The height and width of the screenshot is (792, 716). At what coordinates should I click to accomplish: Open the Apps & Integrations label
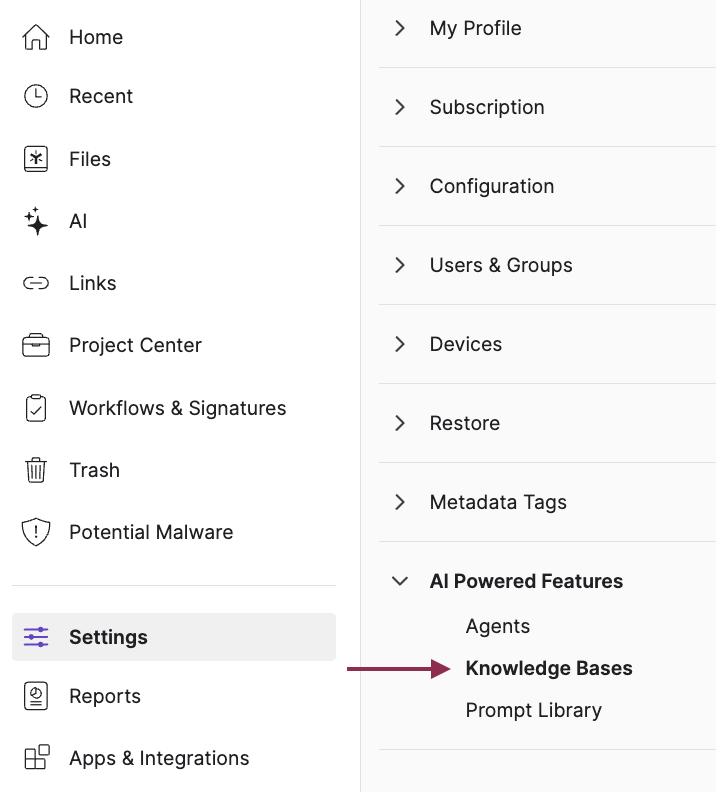point(159,758)
